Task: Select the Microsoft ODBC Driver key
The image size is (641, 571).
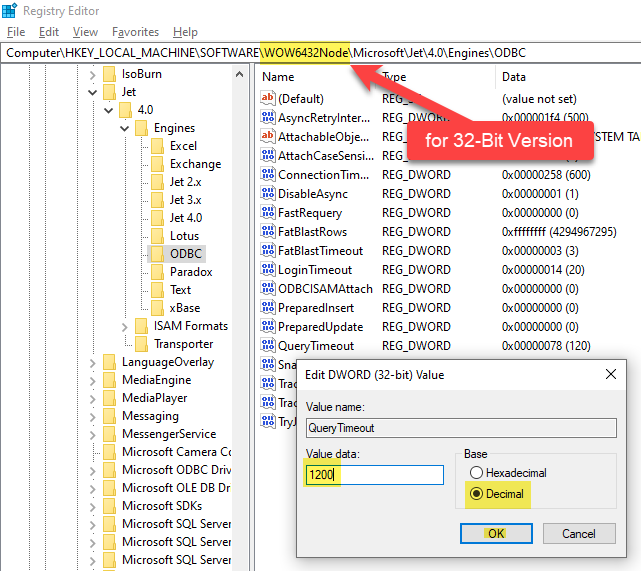Action: point(176,469)
